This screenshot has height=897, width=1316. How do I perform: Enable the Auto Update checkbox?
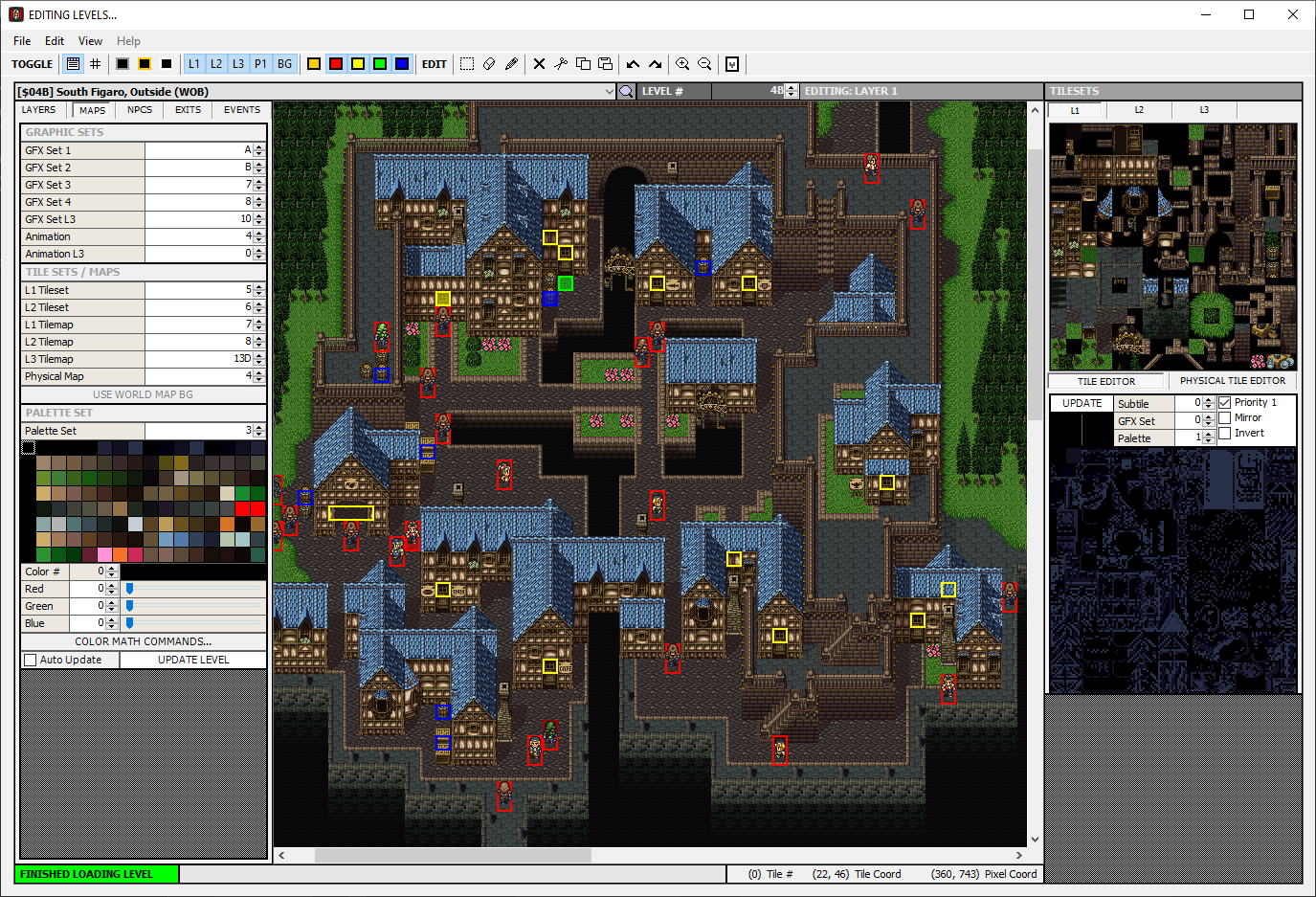pyautogui.click(x=31, y=660)
